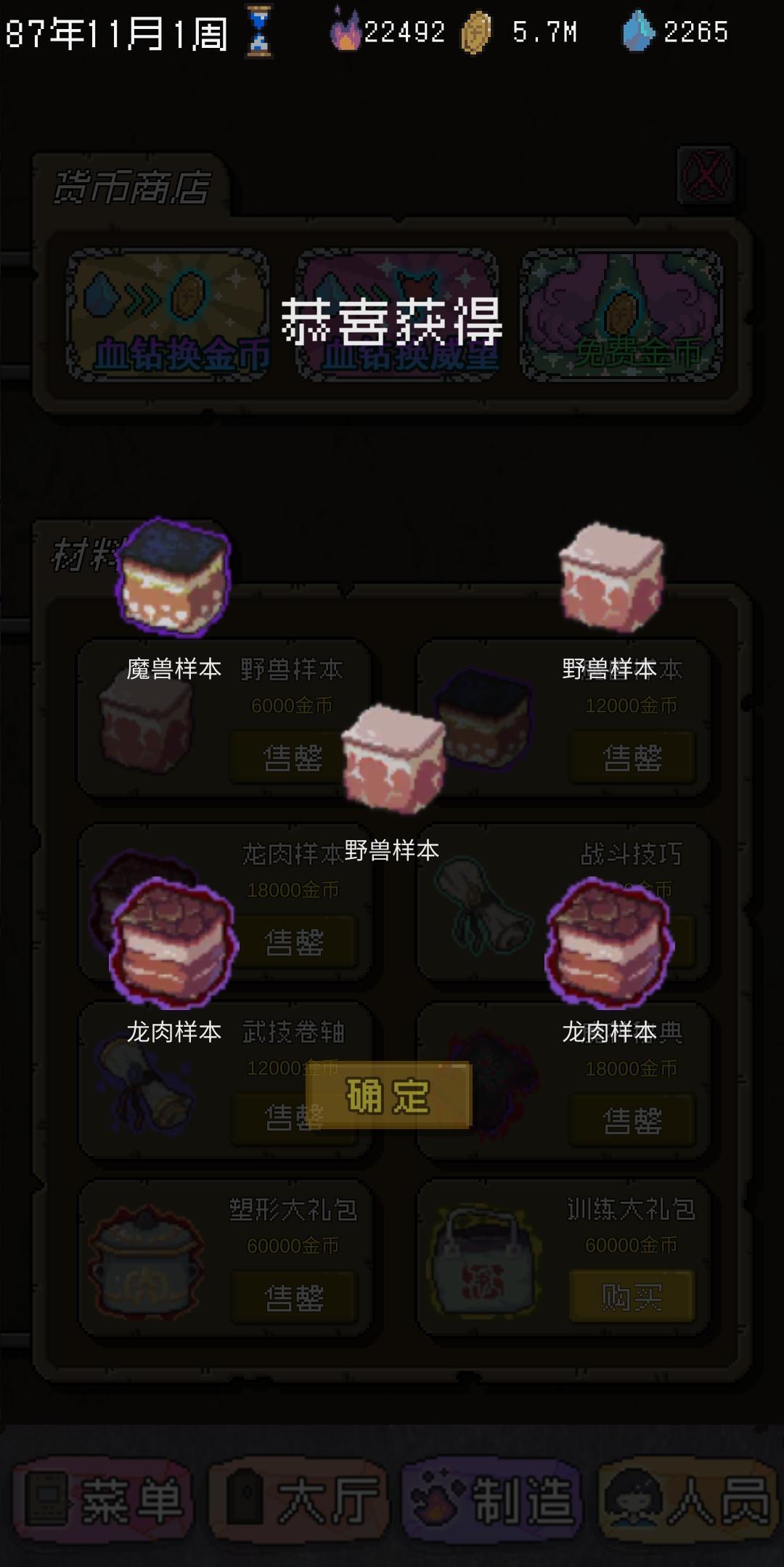Screen dimensions: 784x1567
Task: Open the 菜单 menu tab
Action: coord(102,1502)
